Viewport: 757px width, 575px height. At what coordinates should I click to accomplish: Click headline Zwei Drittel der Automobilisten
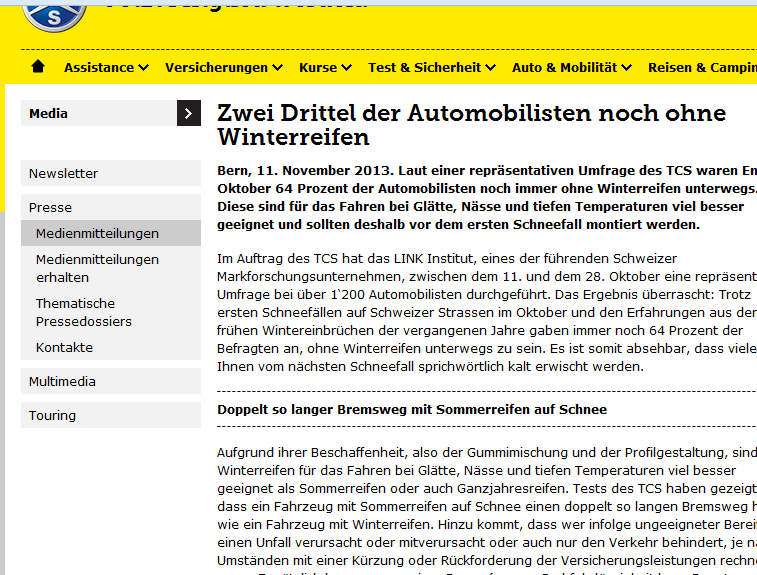(x=471, y=125)
